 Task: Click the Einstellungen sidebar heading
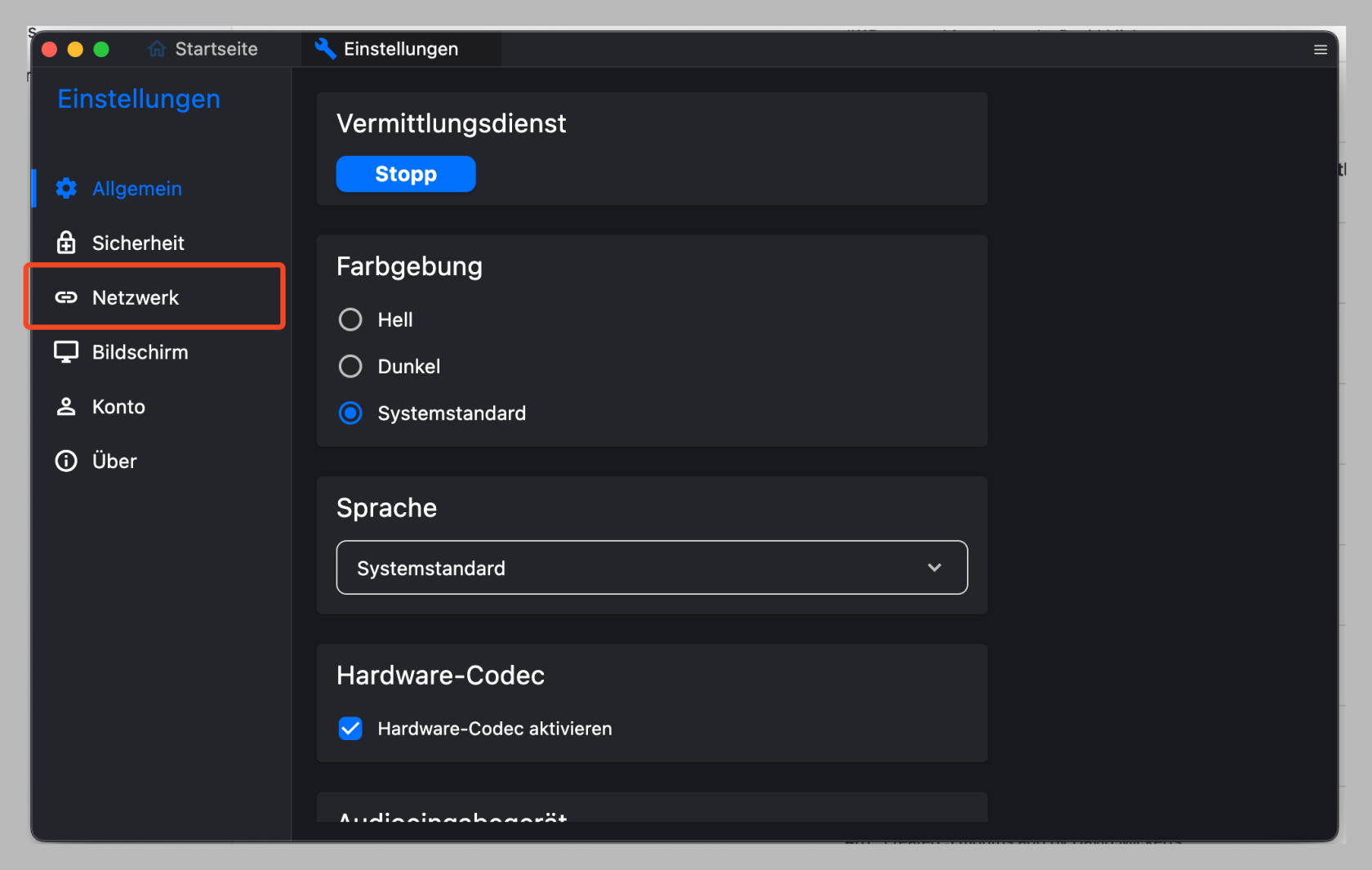[139, 99]
